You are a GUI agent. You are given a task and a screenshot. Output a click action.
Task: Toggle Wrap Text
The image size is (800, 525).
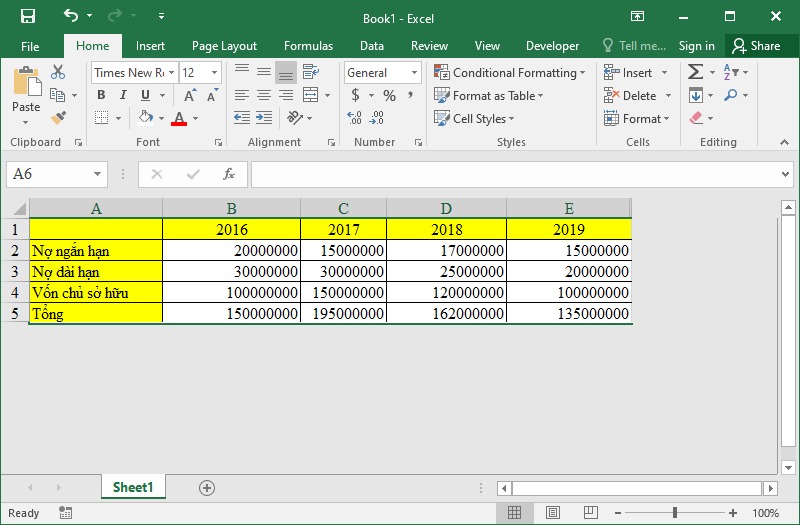point(310,72)
